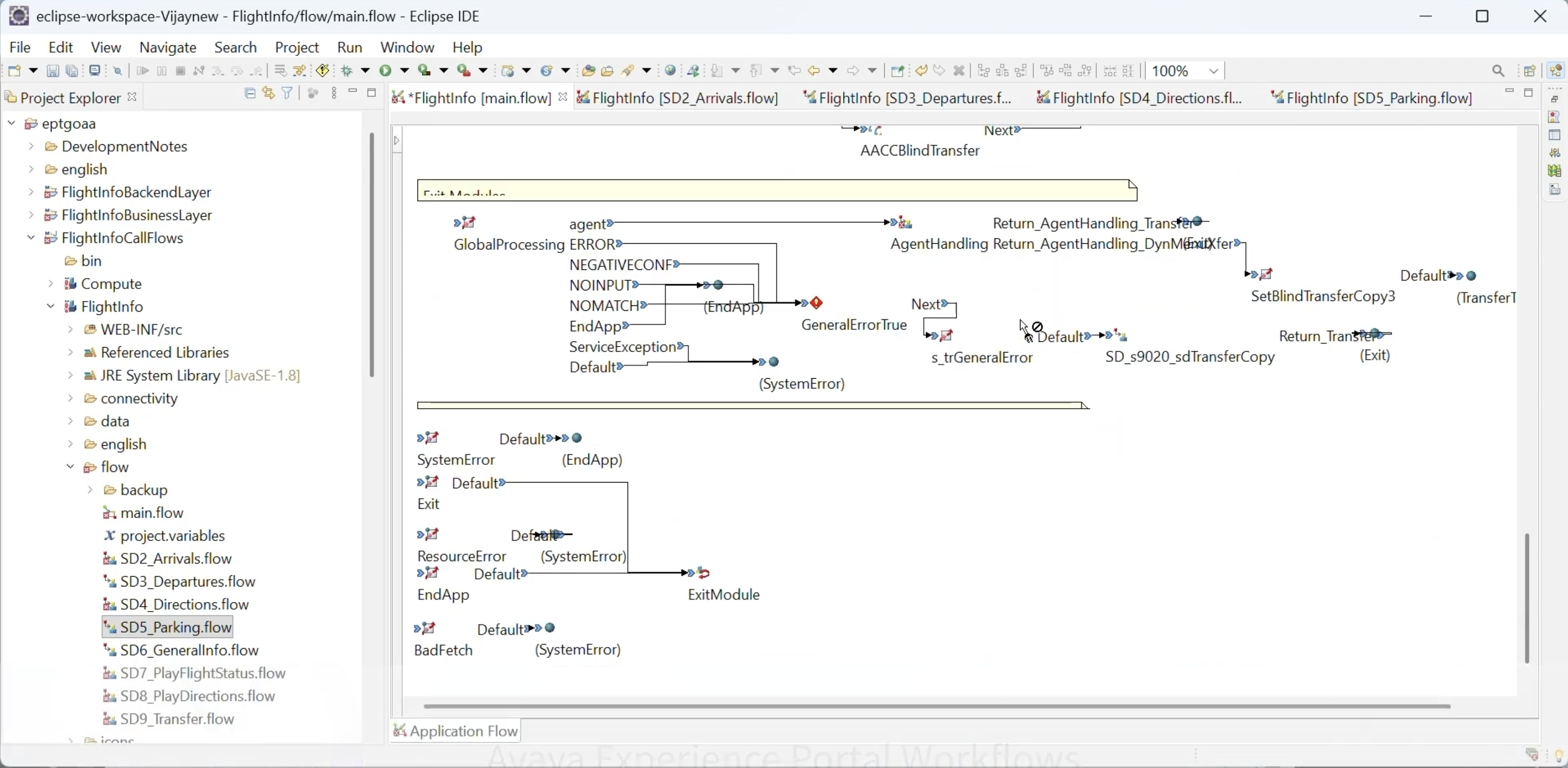The image size is (1568, 768).
Task: Open the Back history dropdown arrow
Action: point(833,71)
